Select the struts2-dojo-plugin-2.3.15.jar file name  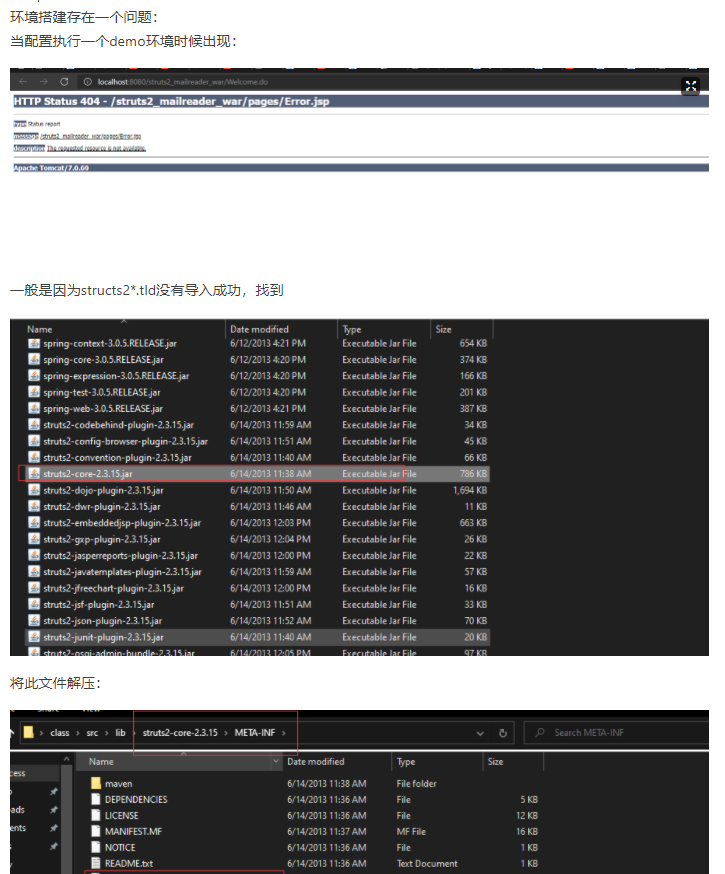pyautogui.click(x=103, y=490)
